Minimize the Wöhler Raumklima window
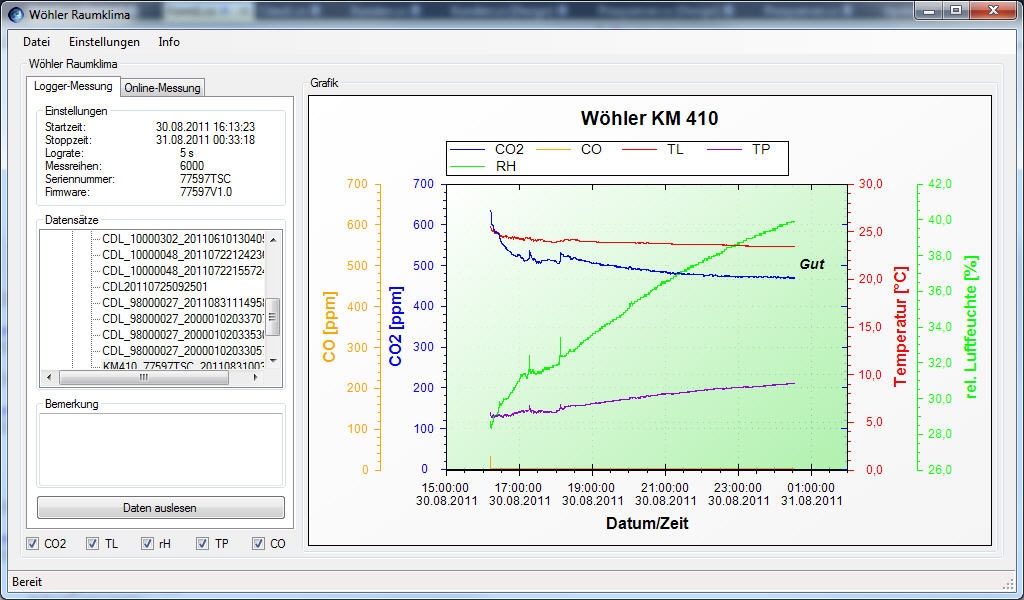Viewport: 1024px width, 600px height. [929, 10]
